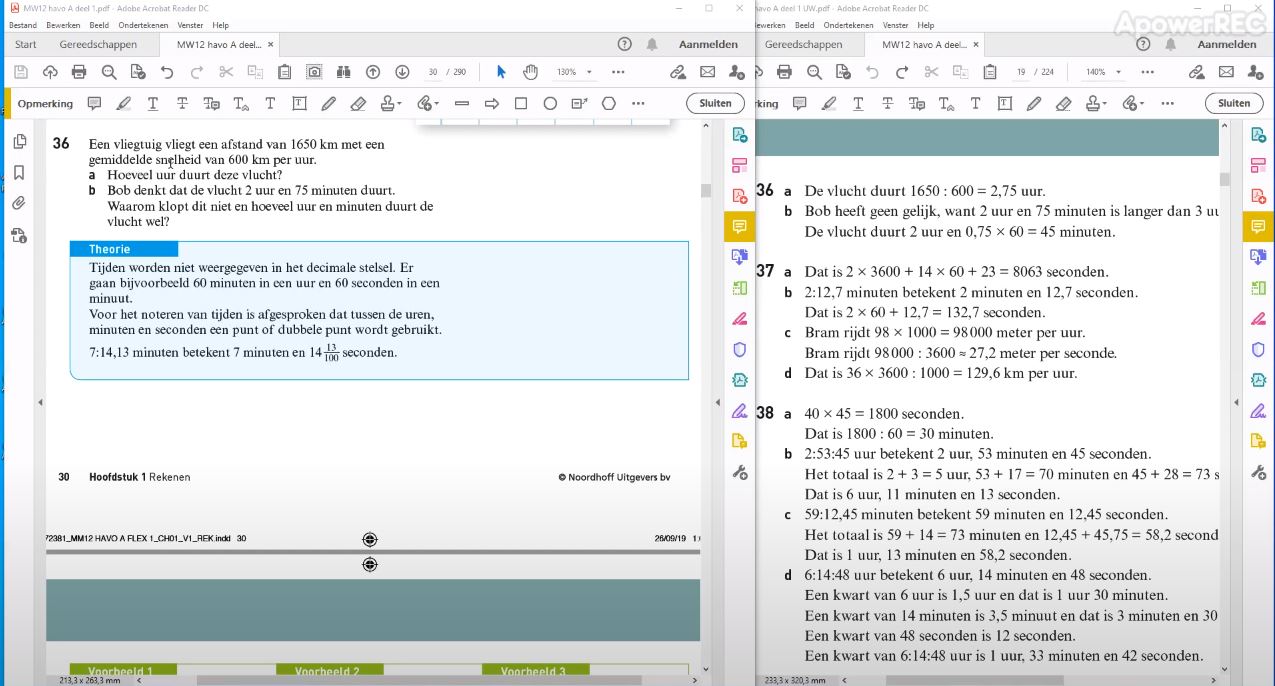Click page number field 19 in right window

(x=1021, y=72)
